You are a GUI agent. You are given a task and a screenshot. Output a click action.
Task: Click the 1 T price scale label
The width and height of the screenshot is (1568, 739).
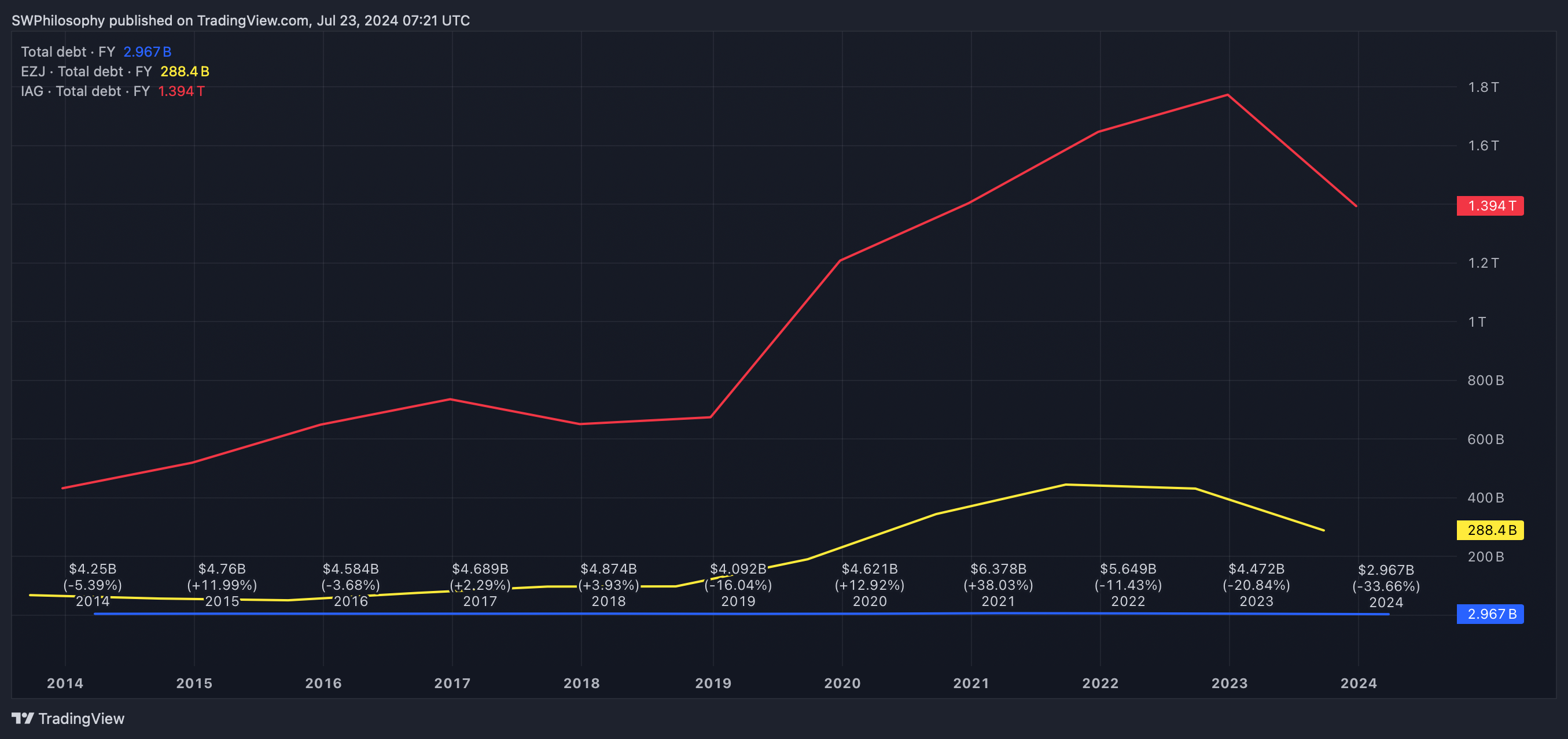pos(1477,322)
